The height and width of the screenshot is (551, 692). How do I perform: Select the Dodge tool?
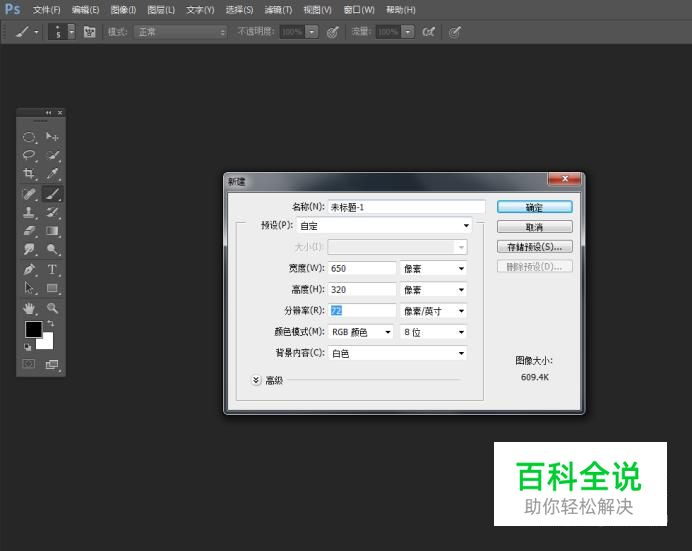point(52,249)
